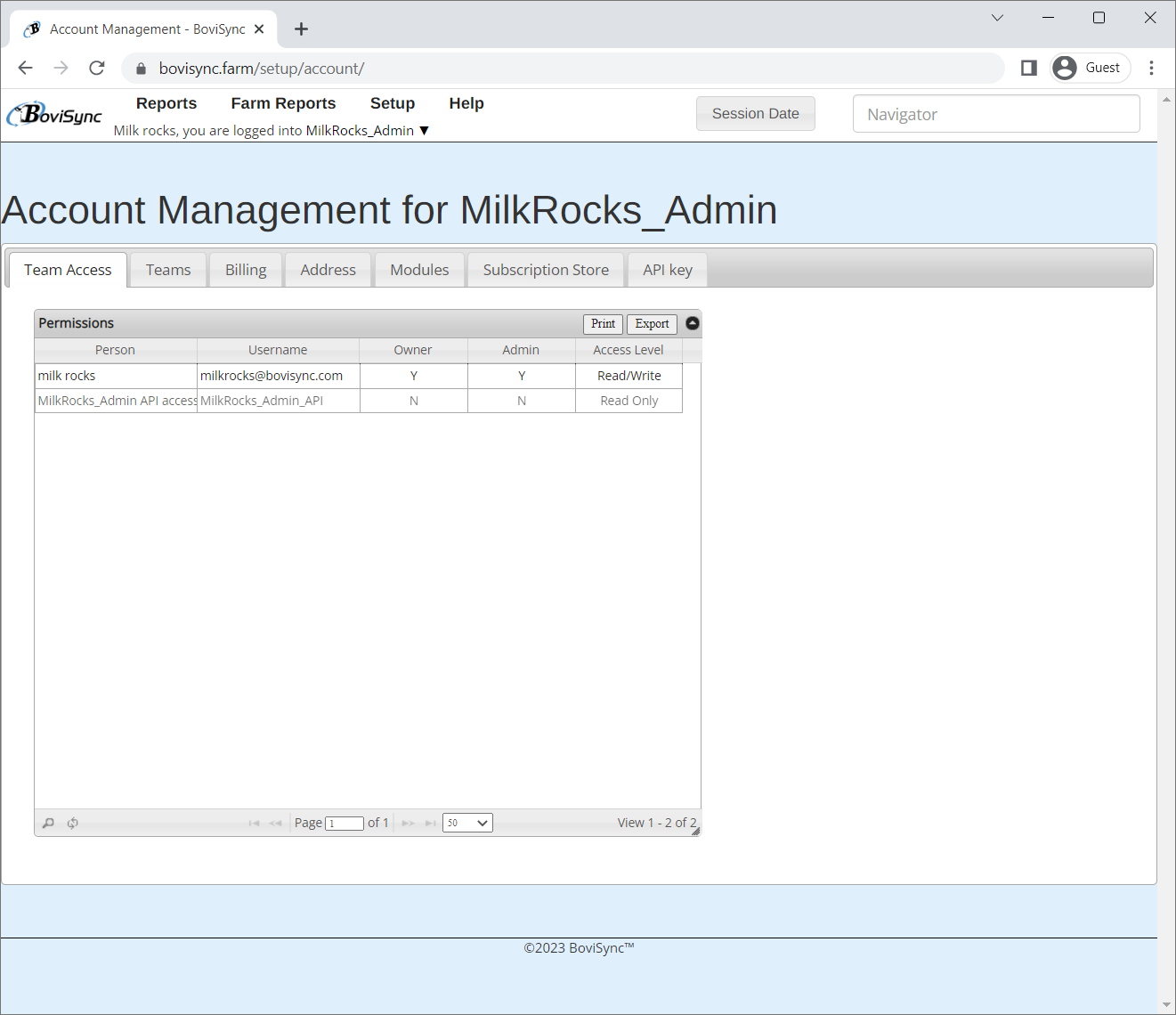Click the reload grid icon in footer
The height and width of the screenshot is (1015, 1176).
point(73,823)
